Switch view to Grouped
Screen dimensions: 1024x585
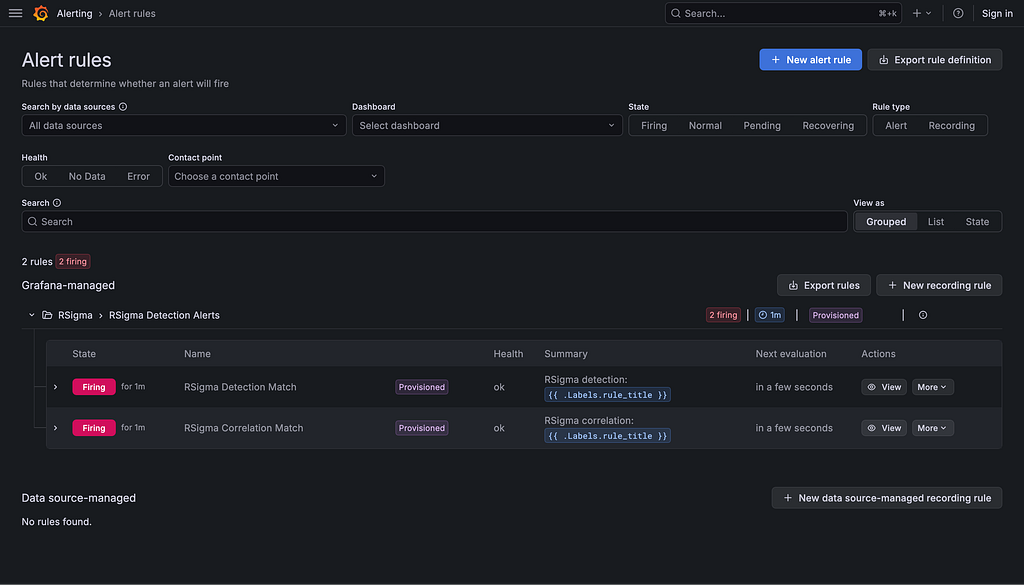886,222
